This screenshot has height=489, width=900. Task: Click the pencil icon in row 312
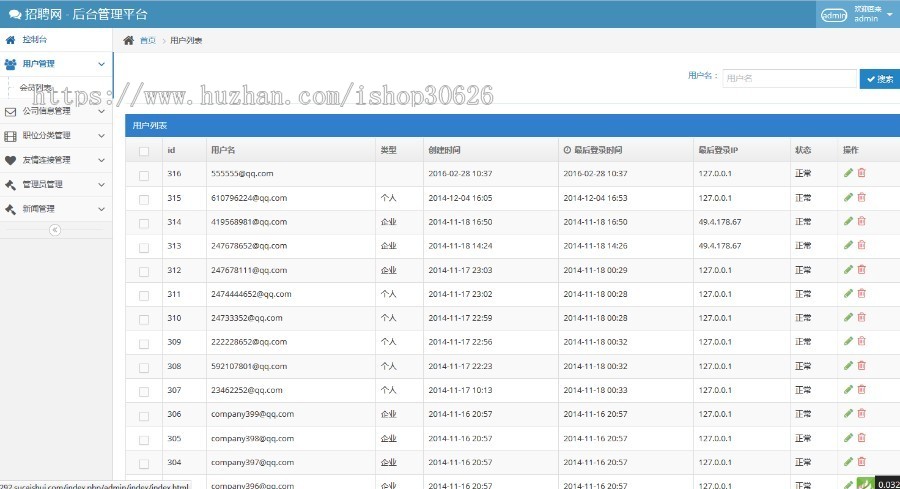848,269
